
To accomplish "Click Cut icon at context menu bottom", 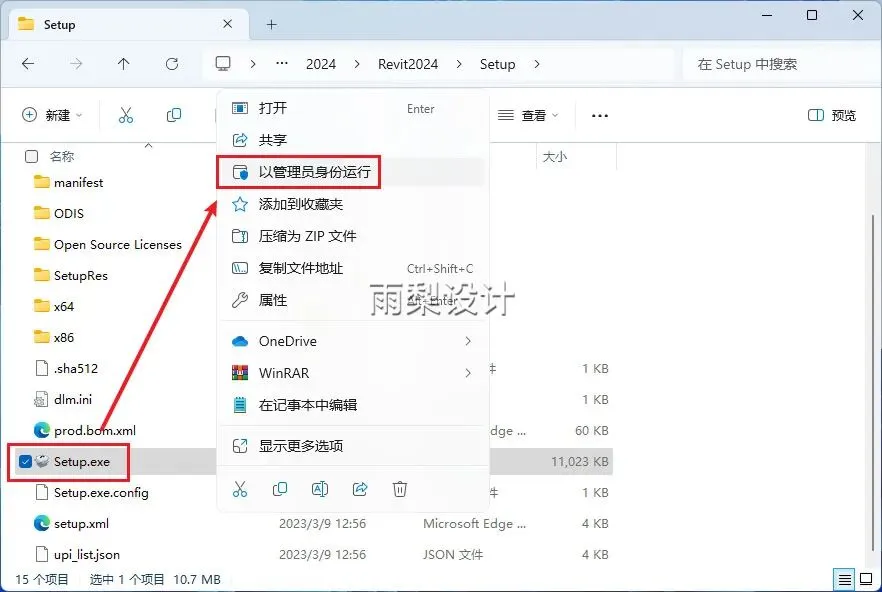I will 240,489.
